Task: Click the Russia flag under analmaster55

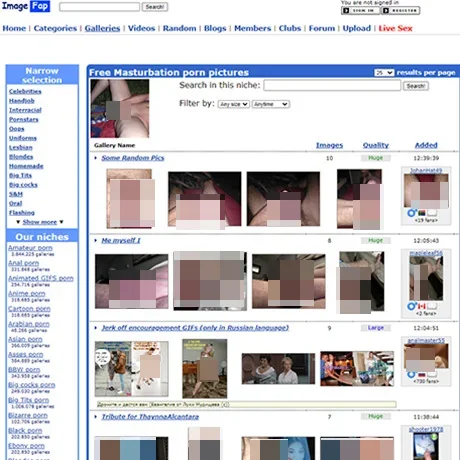Action: pyautogui.click(x=422, y=375)
